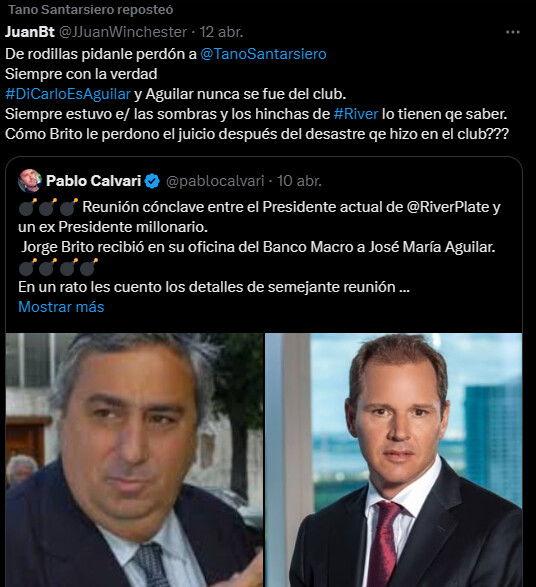Click the 12 abr. tweet timestamp
The image size is (536, 587).
(x=221, y=32)
